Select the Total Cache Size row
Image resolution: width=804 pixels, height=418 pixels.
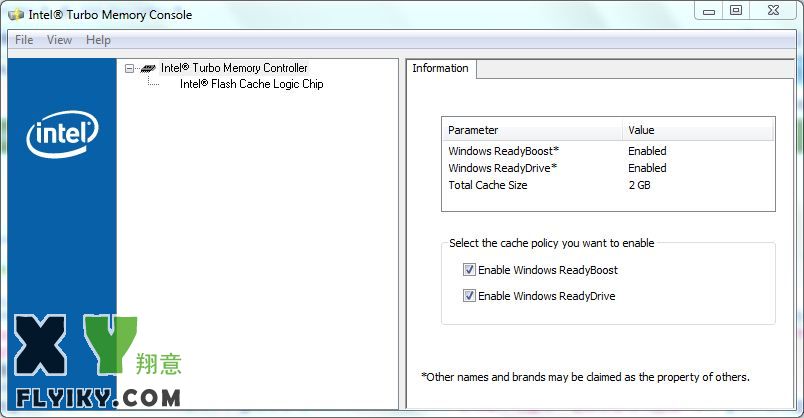coord(608,185)
